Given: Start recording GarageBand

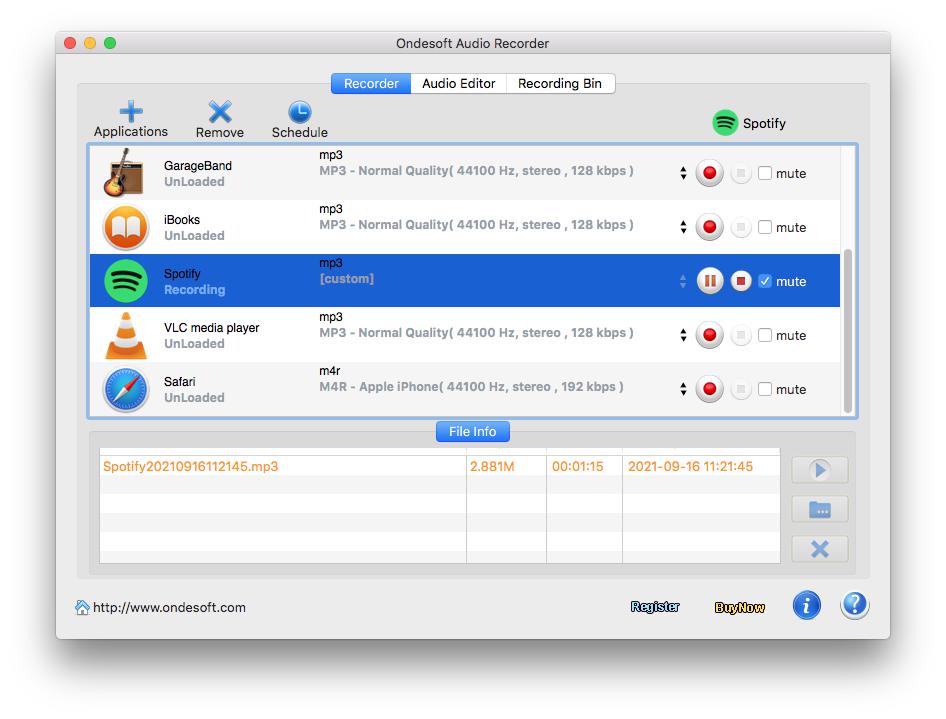Looking at the screenshot, I should (x=710, y=173).
